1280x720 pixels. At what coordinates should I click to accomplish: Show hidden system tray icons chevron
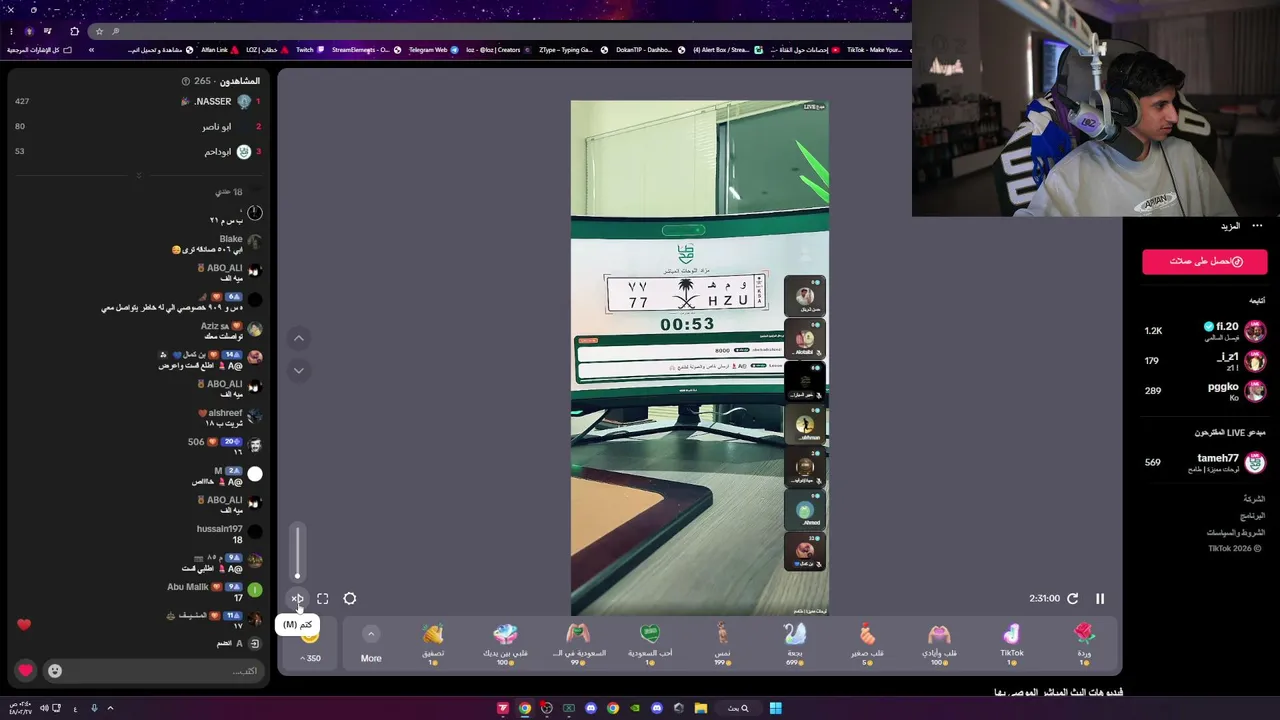pyautogui.click(x=110, y=708)
